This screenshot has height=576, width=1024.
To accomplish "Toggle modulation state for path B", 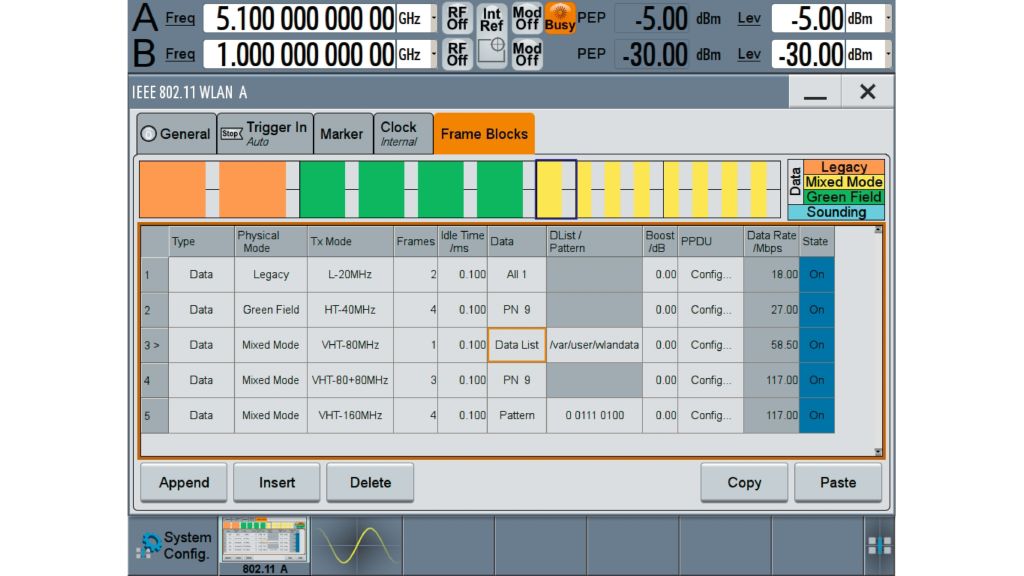I will 525,53.
